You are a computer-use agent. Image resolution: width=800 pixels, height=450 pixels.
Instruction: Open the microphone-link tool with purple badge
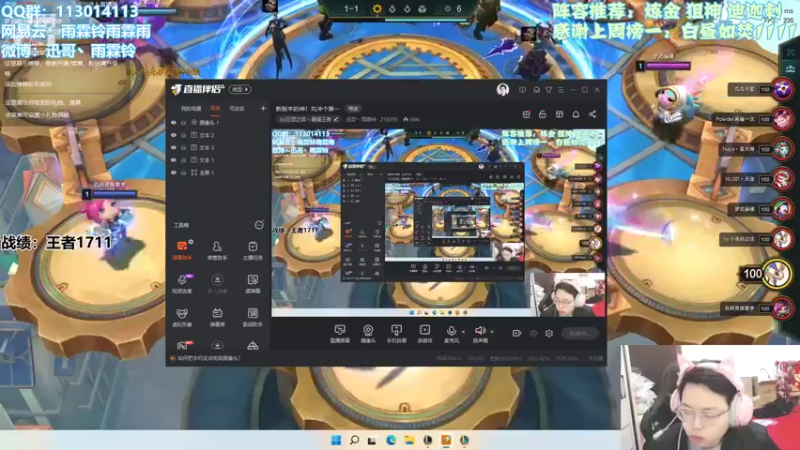182,284
